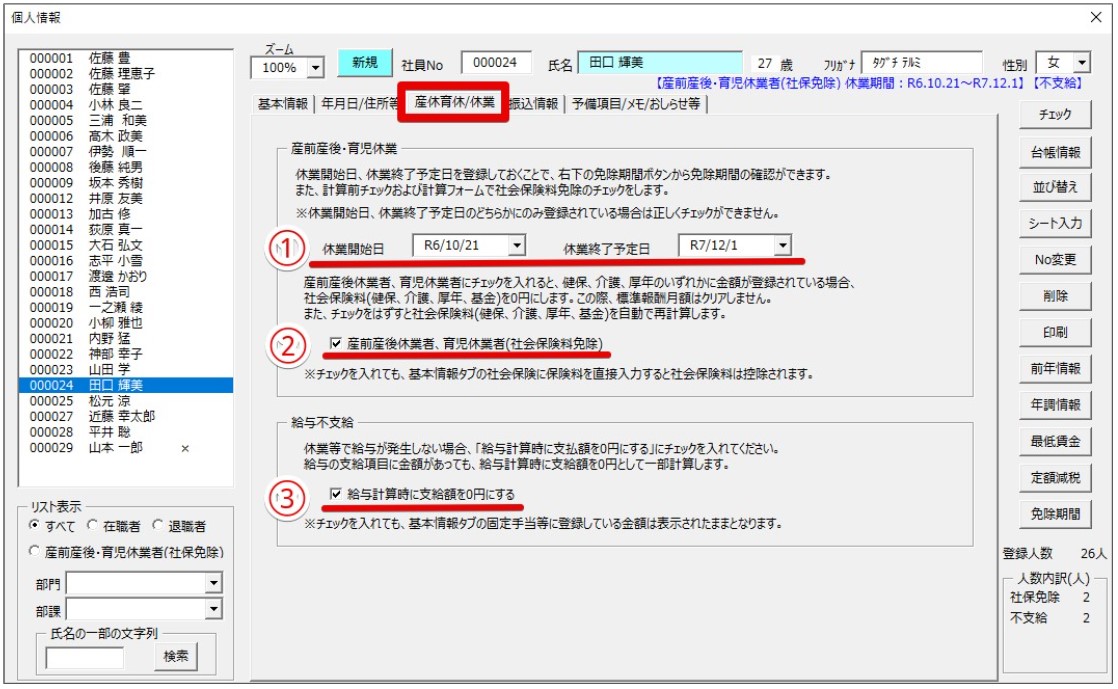Click the 最低賃金 button
The height and width of the screenshot is (689, 1118).
[x=1055, y=442]
